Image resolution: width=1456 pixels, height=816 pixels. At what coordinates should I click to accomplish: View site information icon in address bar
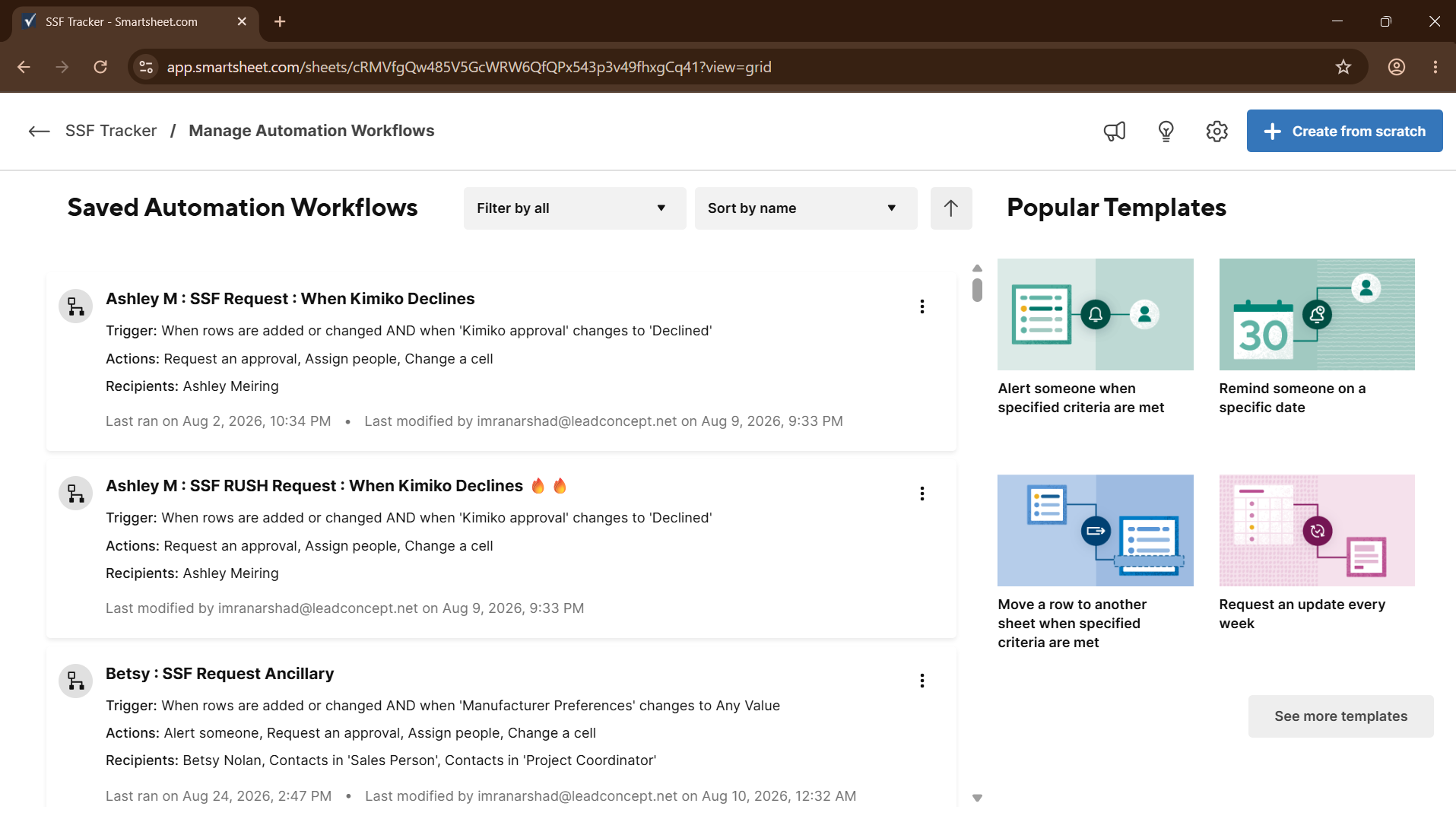point(146,67)
